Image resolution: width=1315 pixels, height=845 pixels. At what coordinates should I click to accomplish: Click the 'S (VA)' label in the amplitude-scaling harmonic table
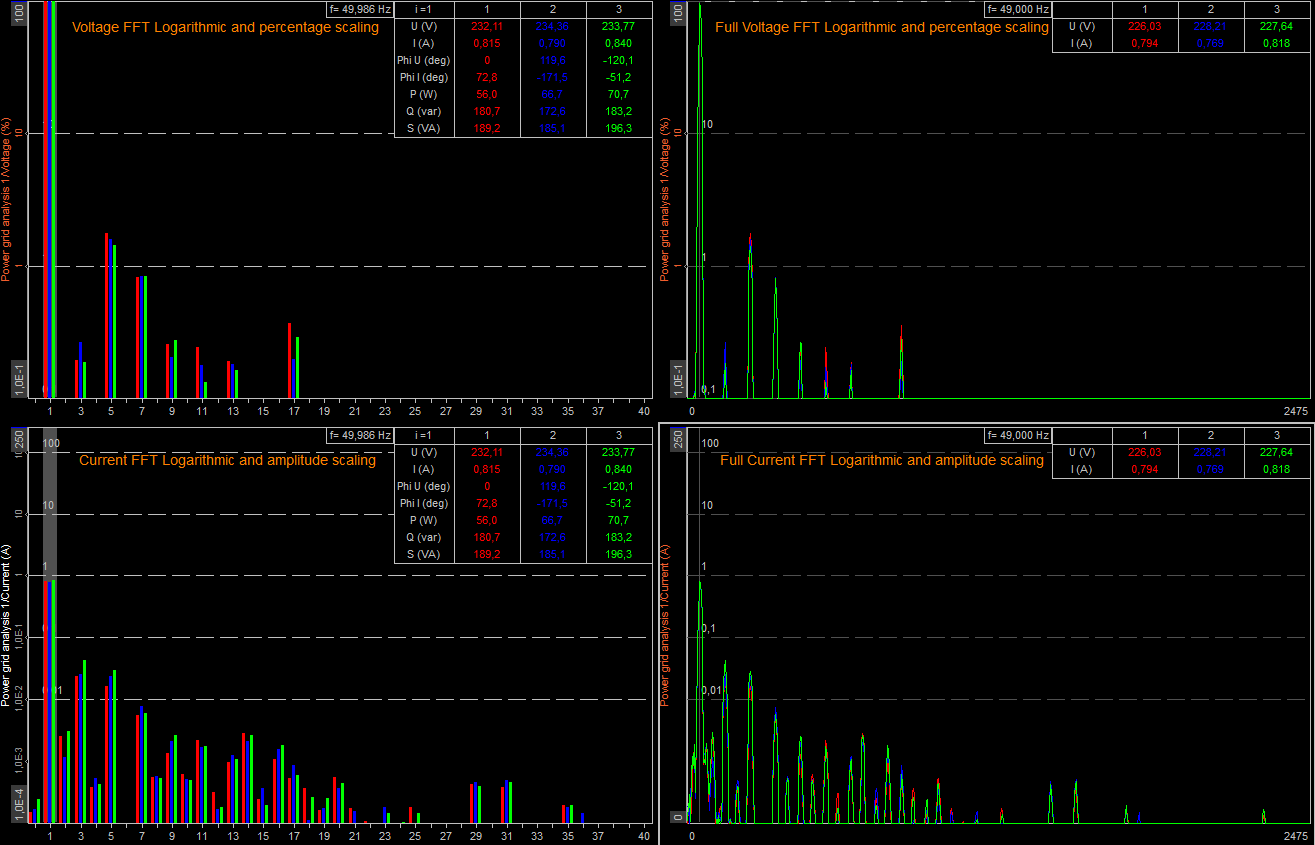click(x=424, y=554)
